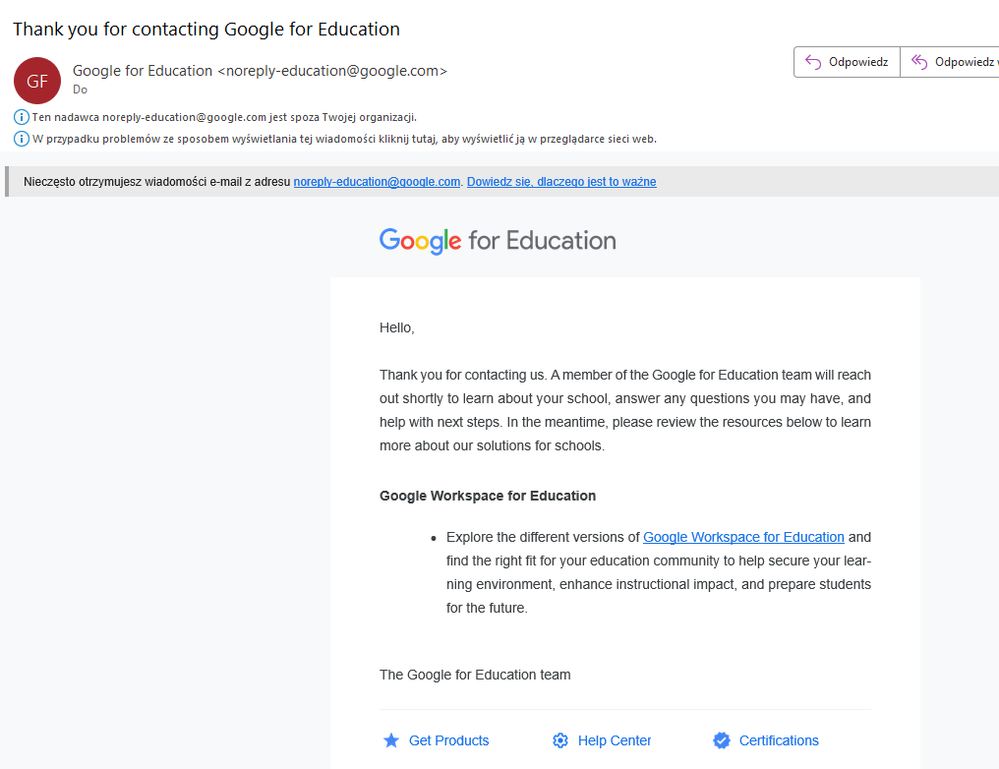Image resolution: width=999 pixels, height=769 pixels.
Task: Click the email subject line text
Action: [206, 29]
